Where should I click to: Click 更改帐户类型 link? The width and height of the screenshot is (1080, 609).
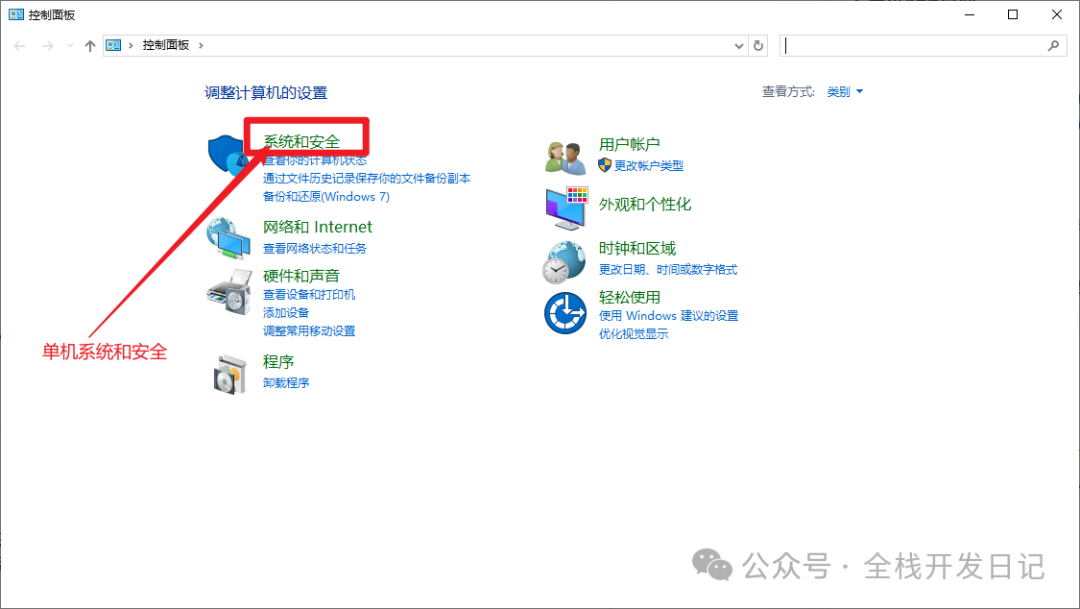point(649,165)
